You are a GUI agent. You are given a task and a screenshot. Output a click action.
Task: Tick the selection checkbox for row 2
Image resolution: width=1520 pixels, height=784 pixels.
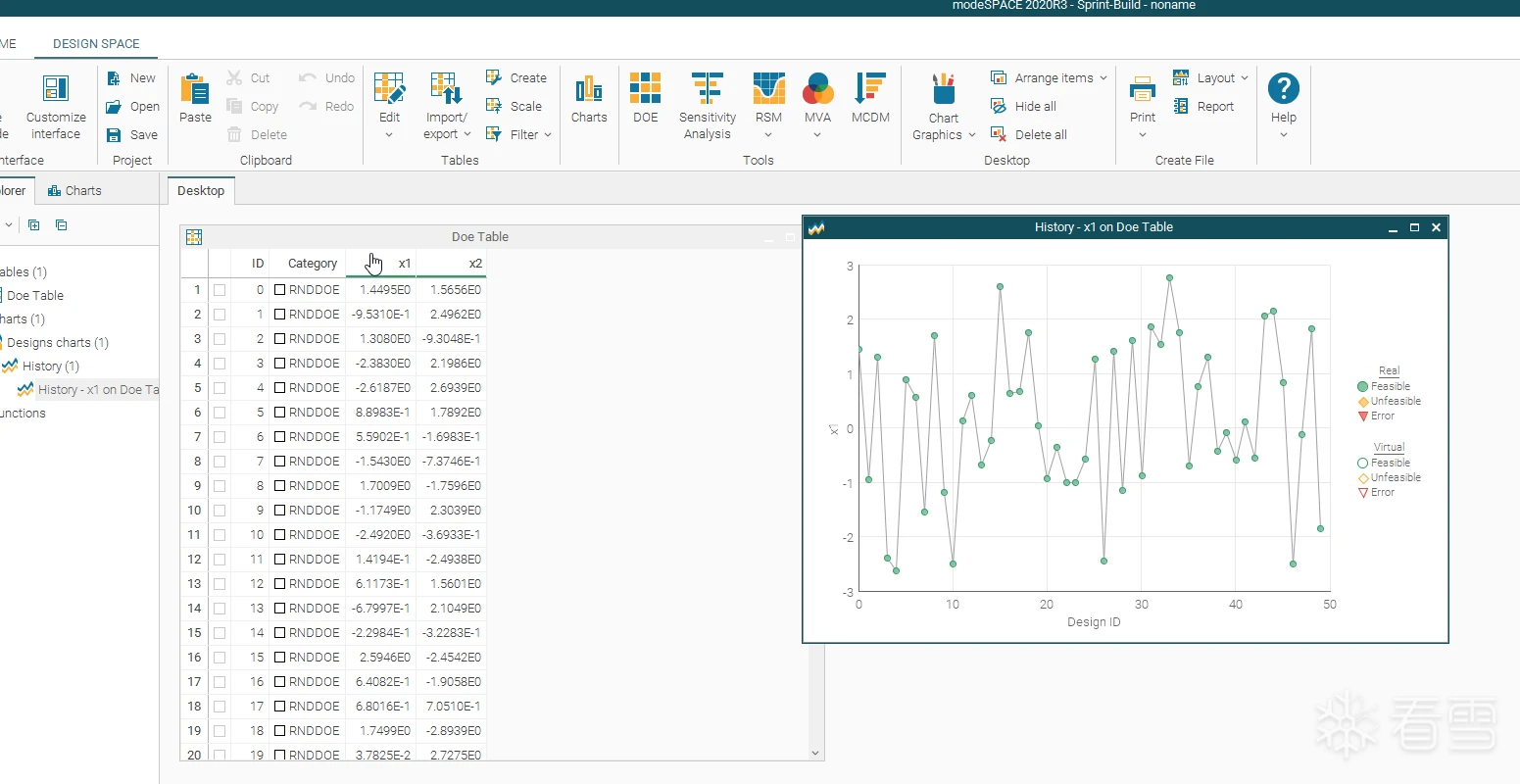[x=220, y=315]
